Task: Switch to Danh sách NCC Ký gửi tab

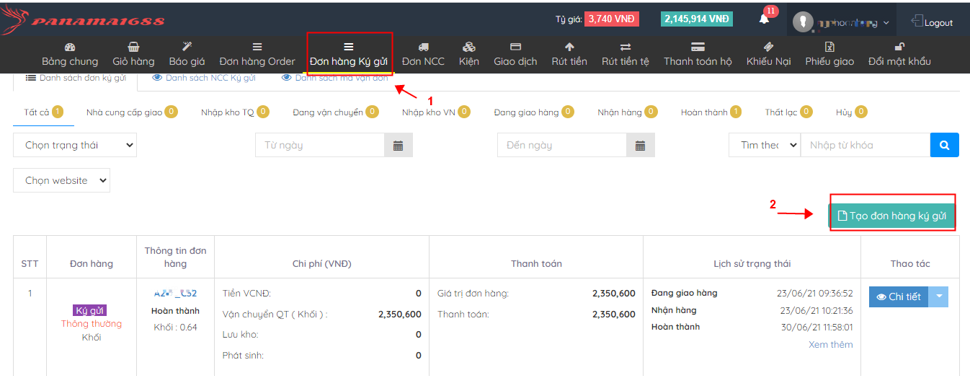Action: click(x=204, y=78)
